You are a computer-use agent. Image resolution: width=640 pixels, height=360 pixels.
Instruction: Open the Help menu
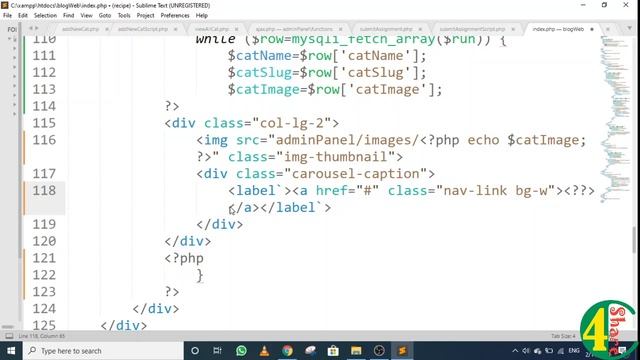coord(202,16)
